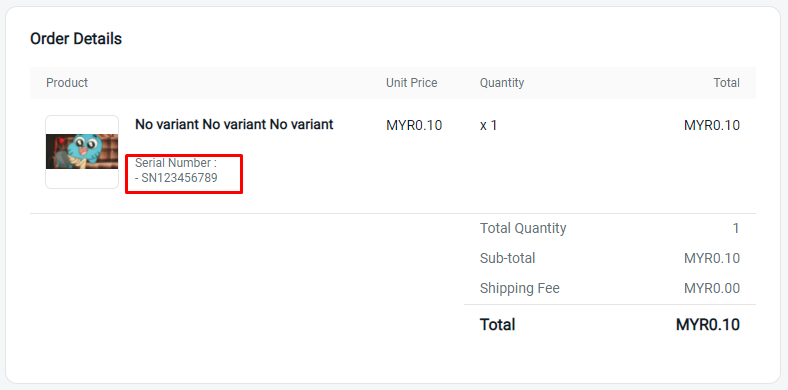Select the bold grand total MYR0.10
This screenshot has height=390, width=788.
(708, 325)
